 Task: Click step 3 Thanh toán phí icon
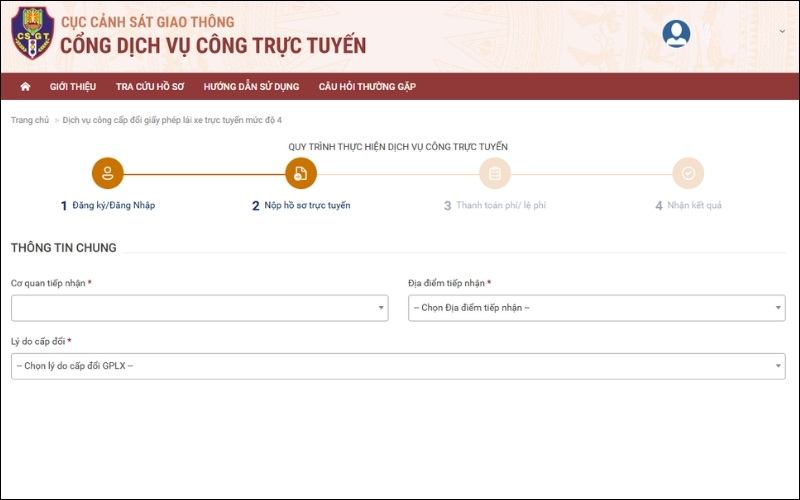pyautogui.click(x=494, y=174)
